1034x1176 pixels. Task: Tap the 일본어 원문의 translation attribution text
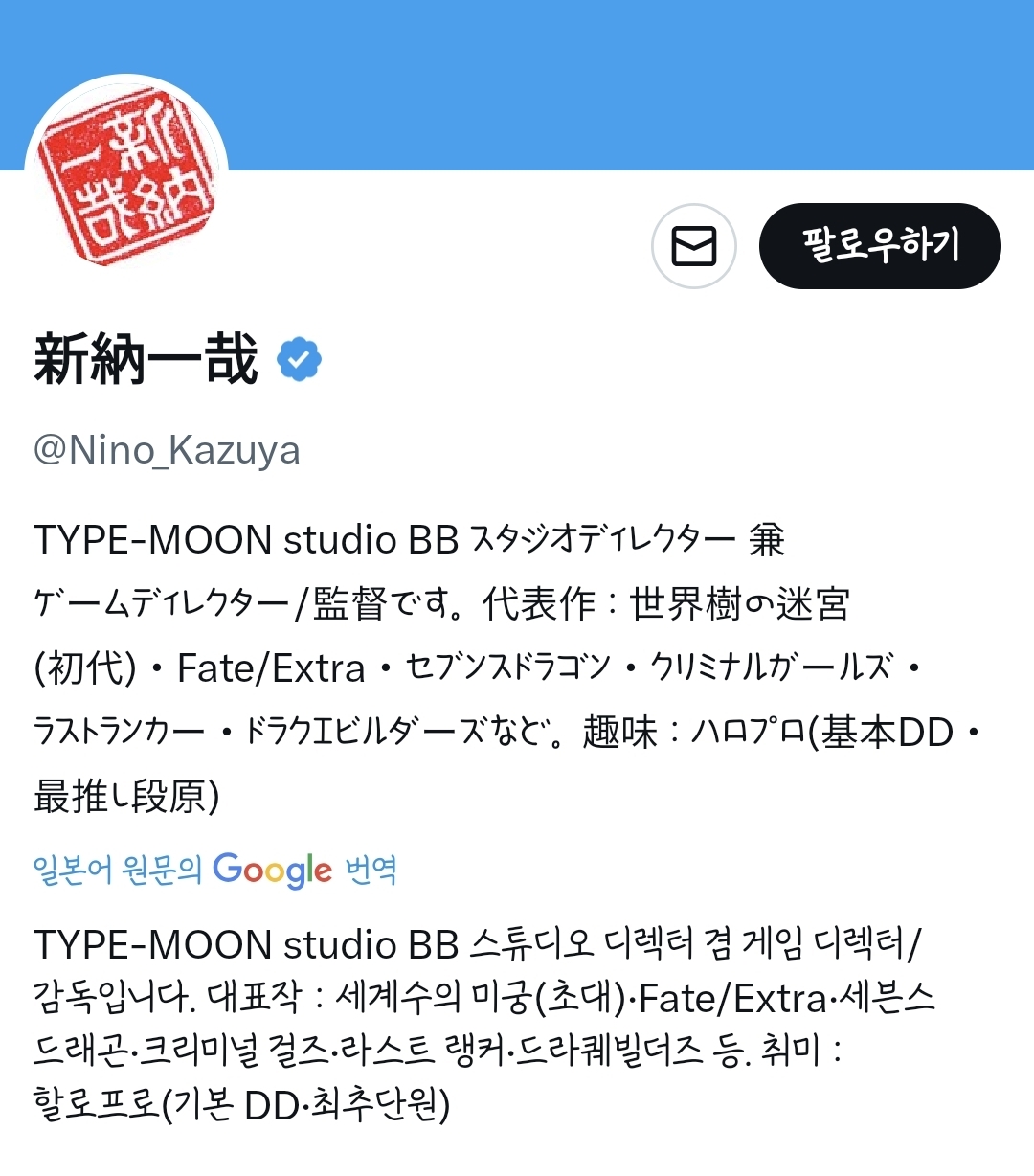pyautogui.click(x=118, y=870)
